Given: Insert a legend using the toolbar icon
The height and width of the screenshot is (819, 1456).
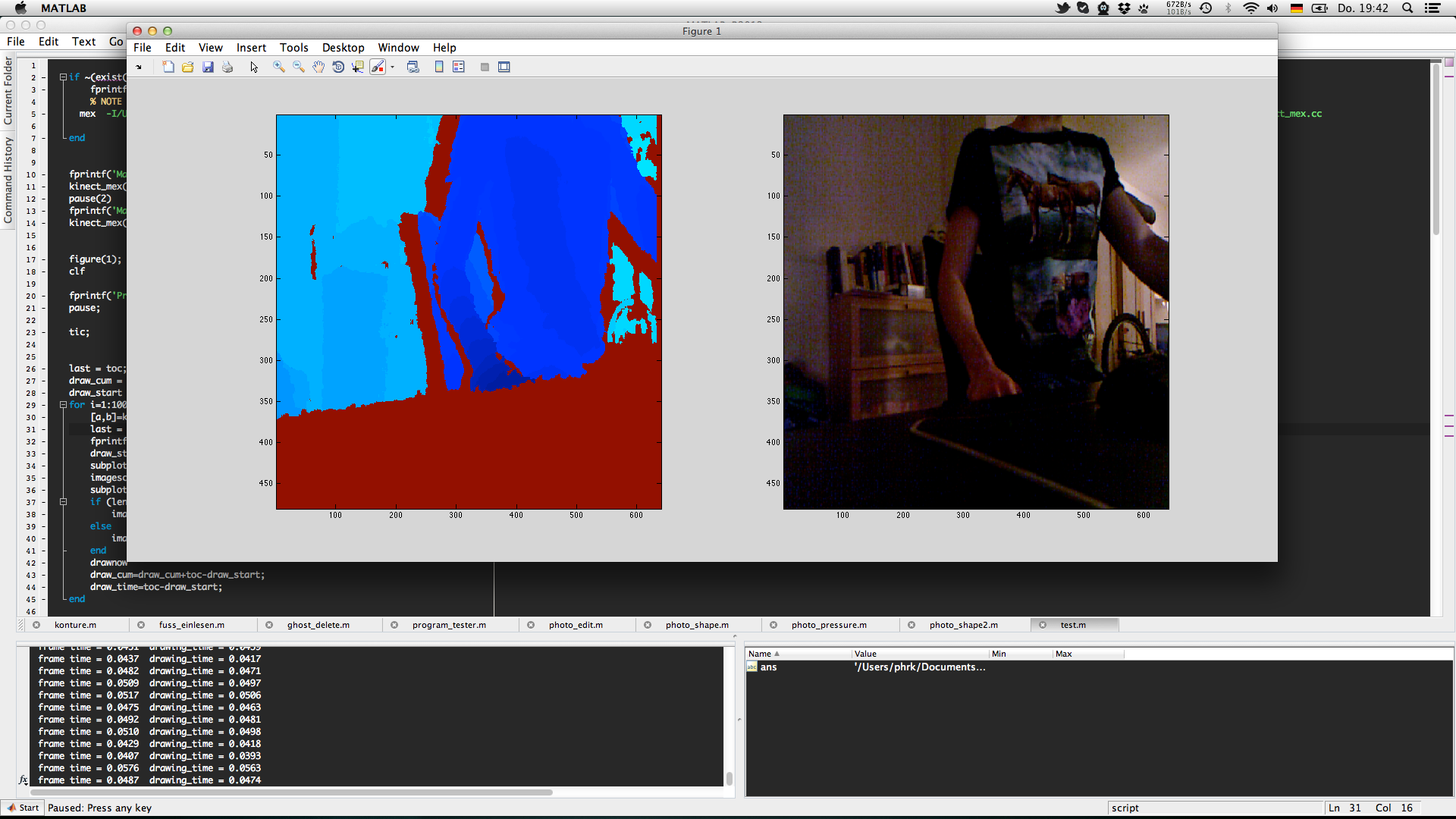Looking at the screenshot, I should click(459, 67).
